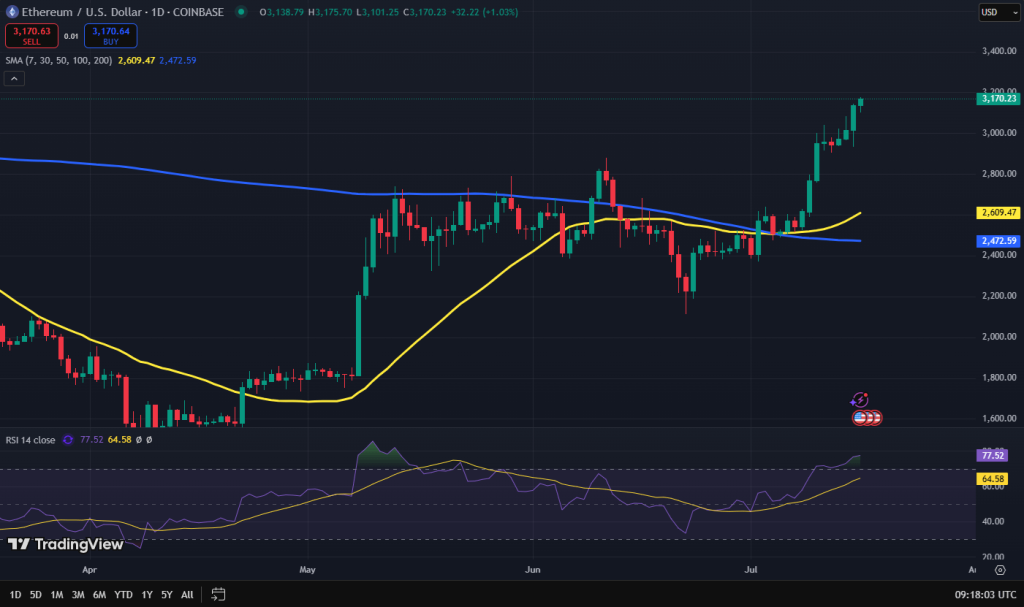Open the US flag economic events marker
The height and width of the screenshot is (607, 1024).
point(860,417)
